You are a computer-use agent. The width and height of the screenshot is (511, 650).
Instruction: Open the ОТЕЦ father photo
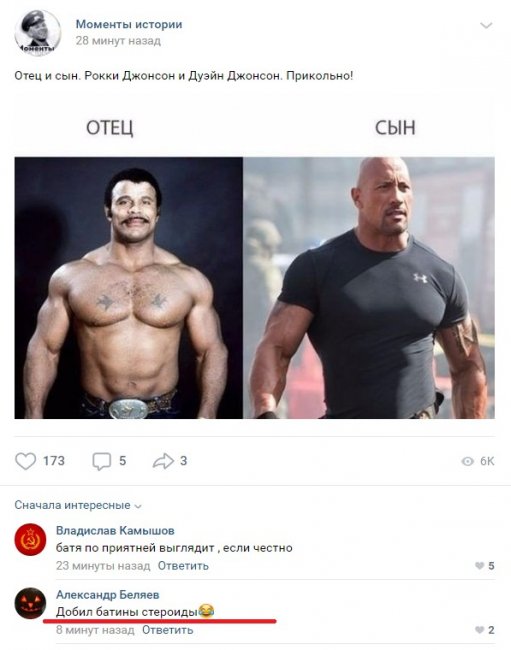click(128, 288)
